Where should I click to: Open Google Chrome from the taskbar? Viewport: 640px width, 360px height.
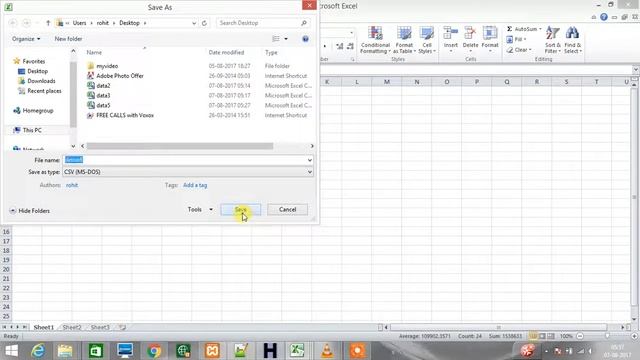(x=154, y=351)
